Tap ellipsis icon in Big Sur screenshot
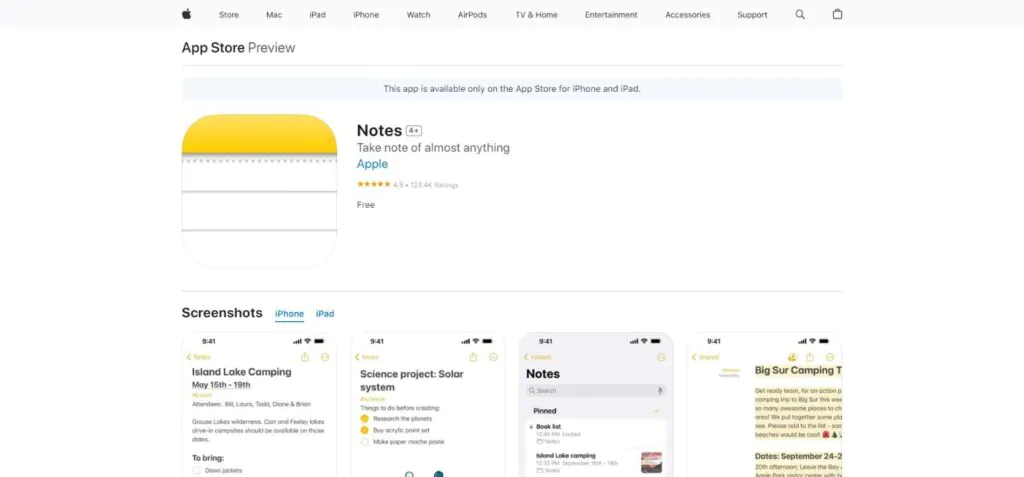 pyautogui.click(x=830, y=357)
